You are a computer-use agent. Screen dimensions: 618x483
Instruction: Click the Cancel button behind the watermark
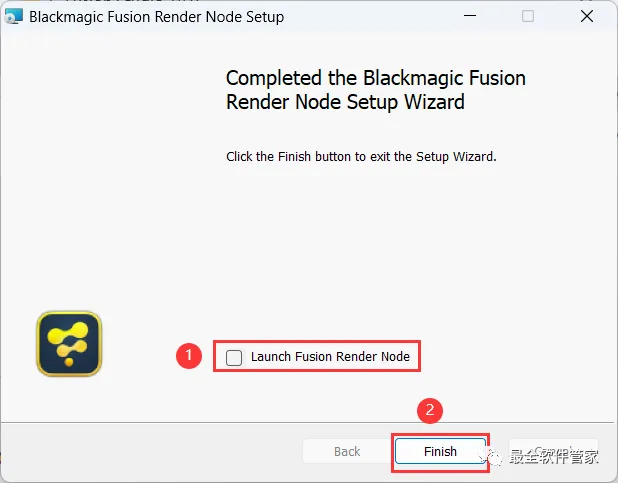coord(553,451)
